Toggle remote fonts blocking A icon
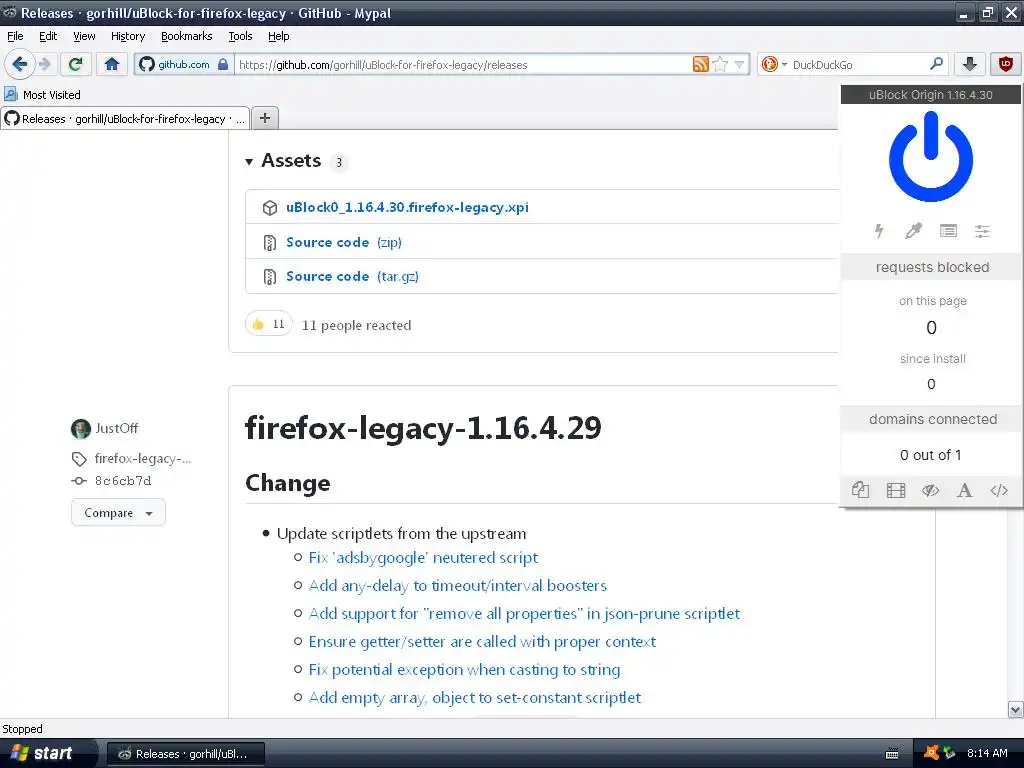The image size is (1024, 768). [x=965, y=490]
